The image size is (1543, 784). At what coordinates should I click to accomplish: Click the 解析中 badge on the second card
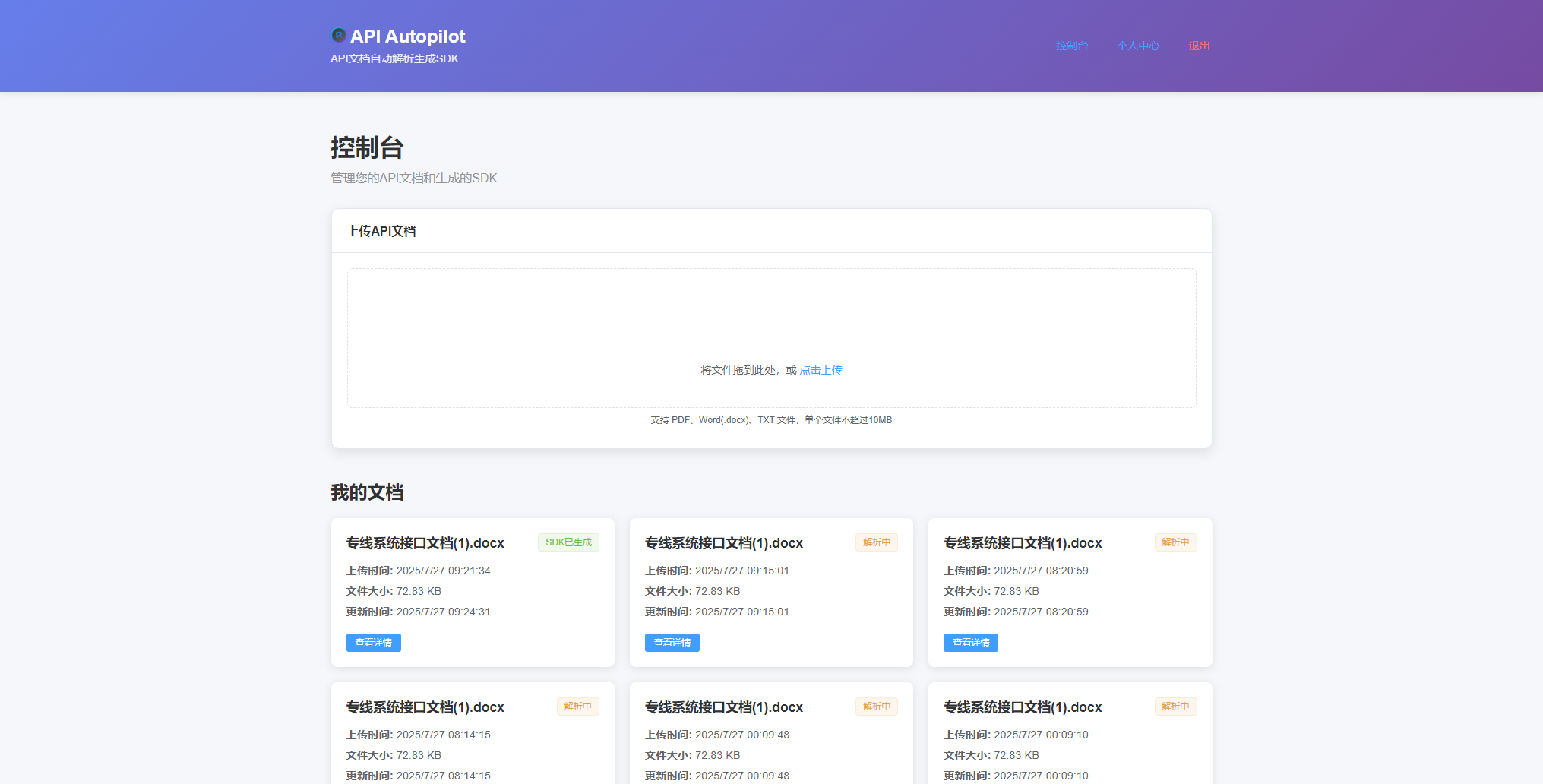tap(876, 542)
